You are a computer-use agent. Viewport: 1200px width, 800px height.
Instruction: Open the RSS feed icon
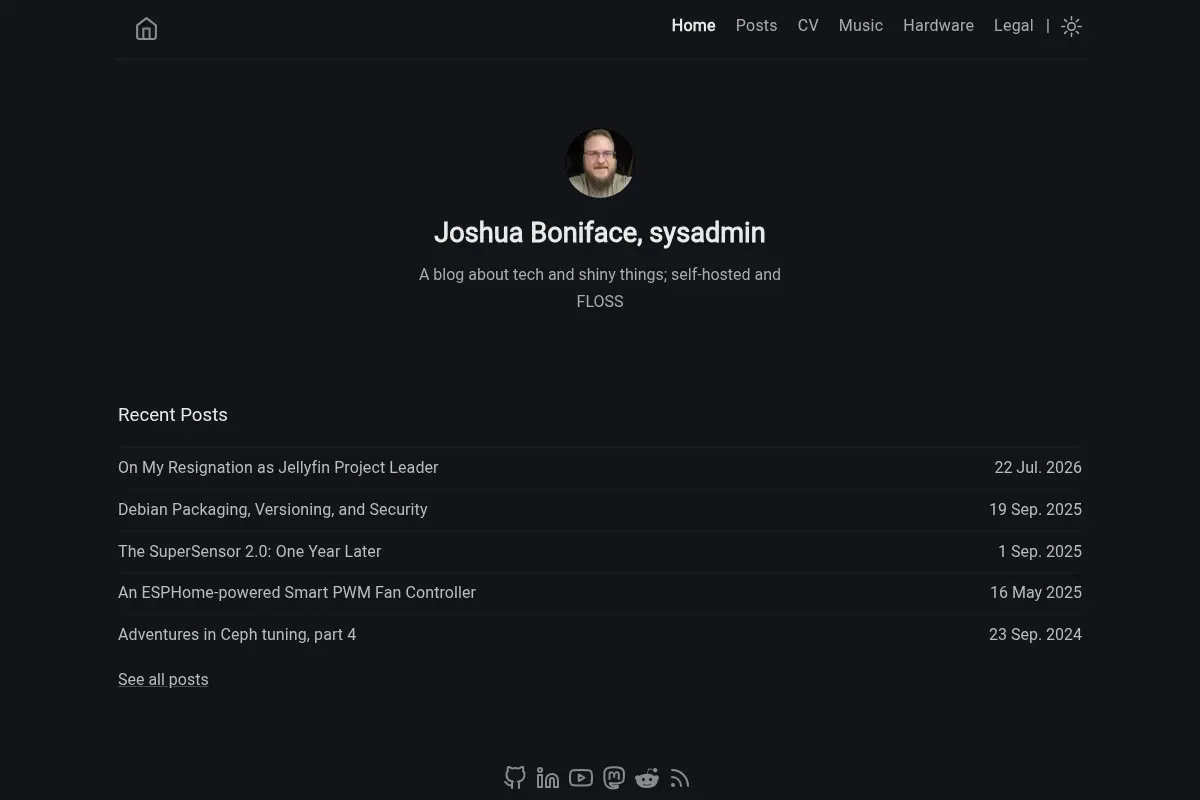[680, 778]
